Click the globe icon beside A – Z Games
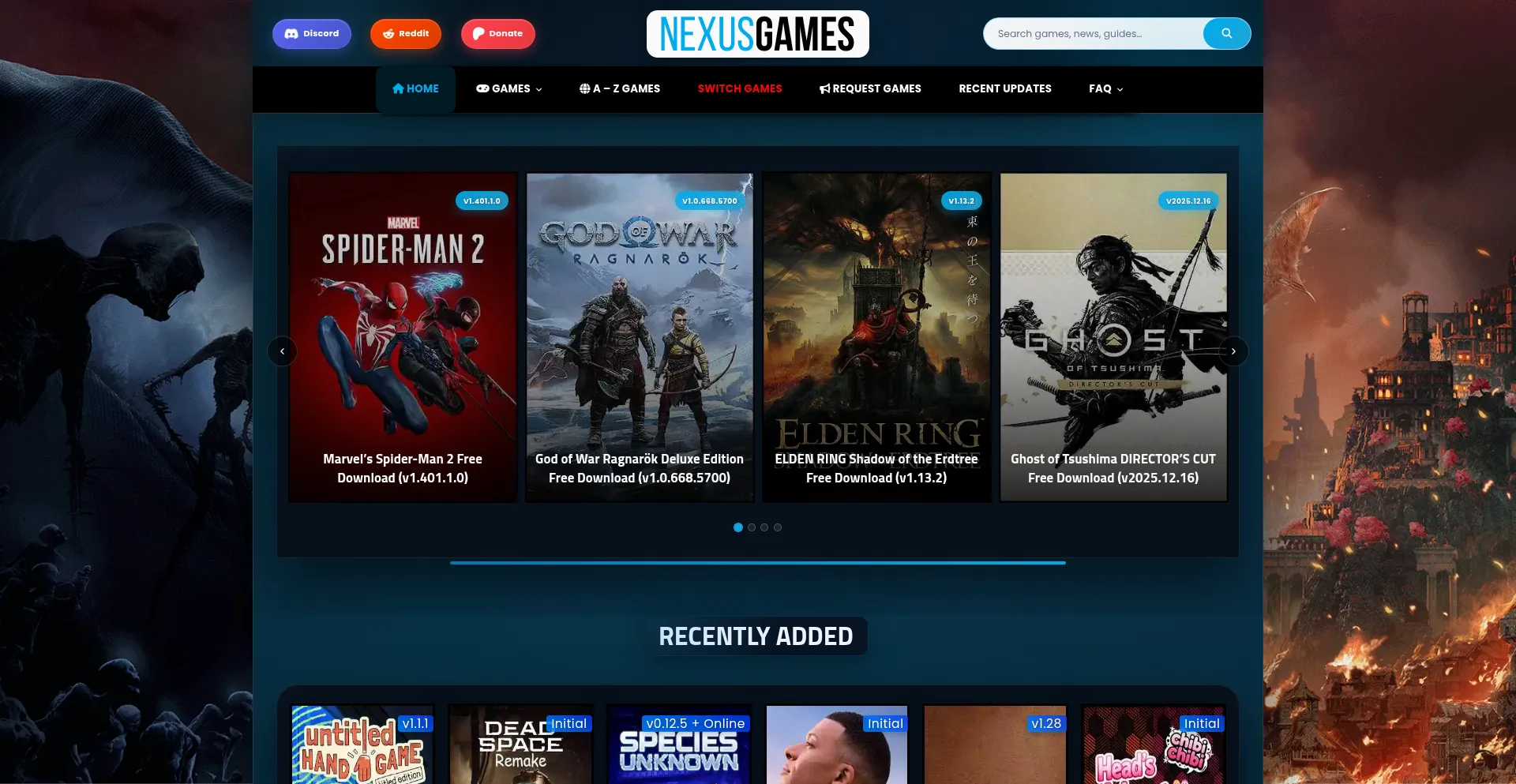Image resolution: width=1516 pixels, height=784 pixels. (585, 89)
